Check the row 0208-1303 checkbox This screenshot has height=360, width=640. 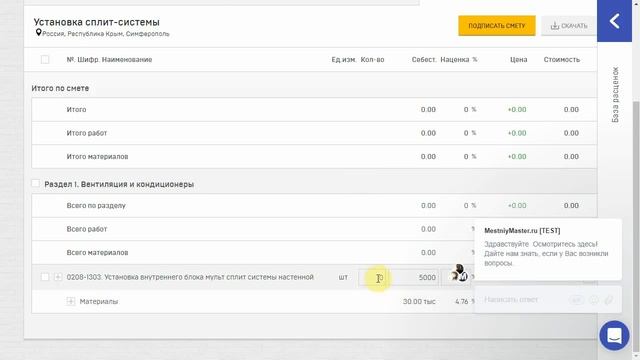[x=45, y=277]
